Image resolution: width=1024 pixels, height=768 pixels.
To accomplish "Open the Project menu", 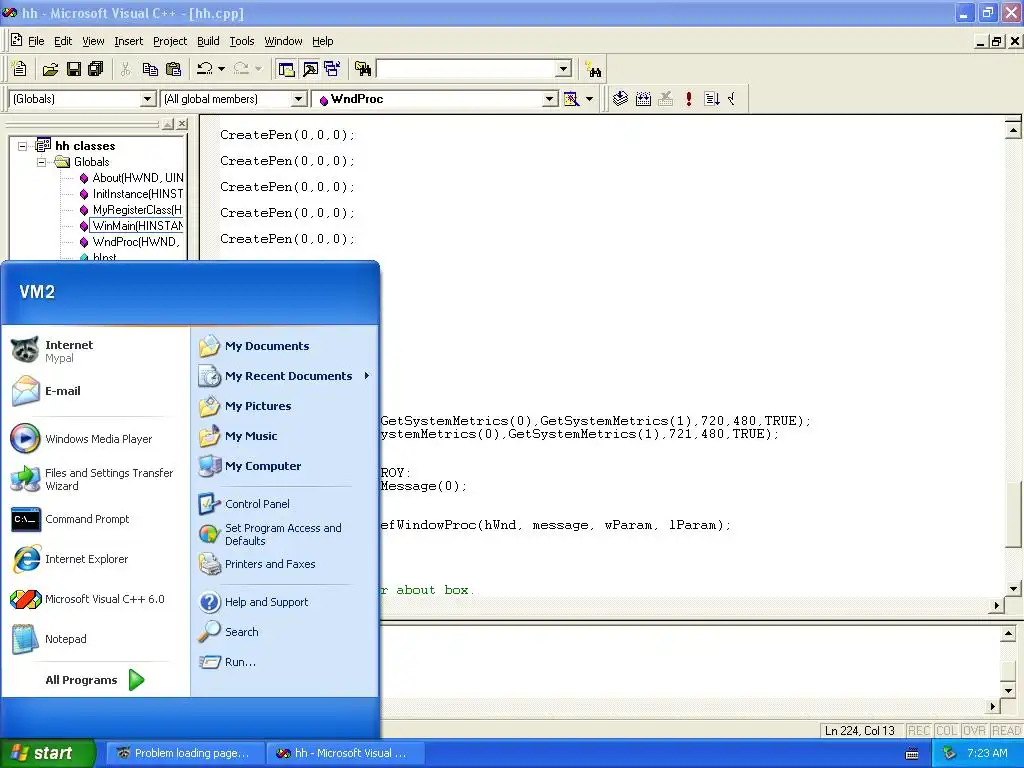I will click(x=170, y=41).
